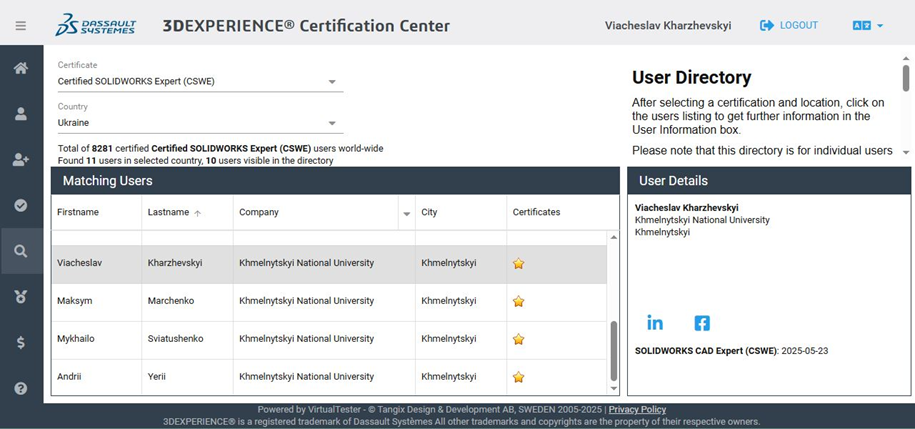Click star certificate icon for Kharzhevskyi
This screenshot has height=429, width=915.
point(518,263)
